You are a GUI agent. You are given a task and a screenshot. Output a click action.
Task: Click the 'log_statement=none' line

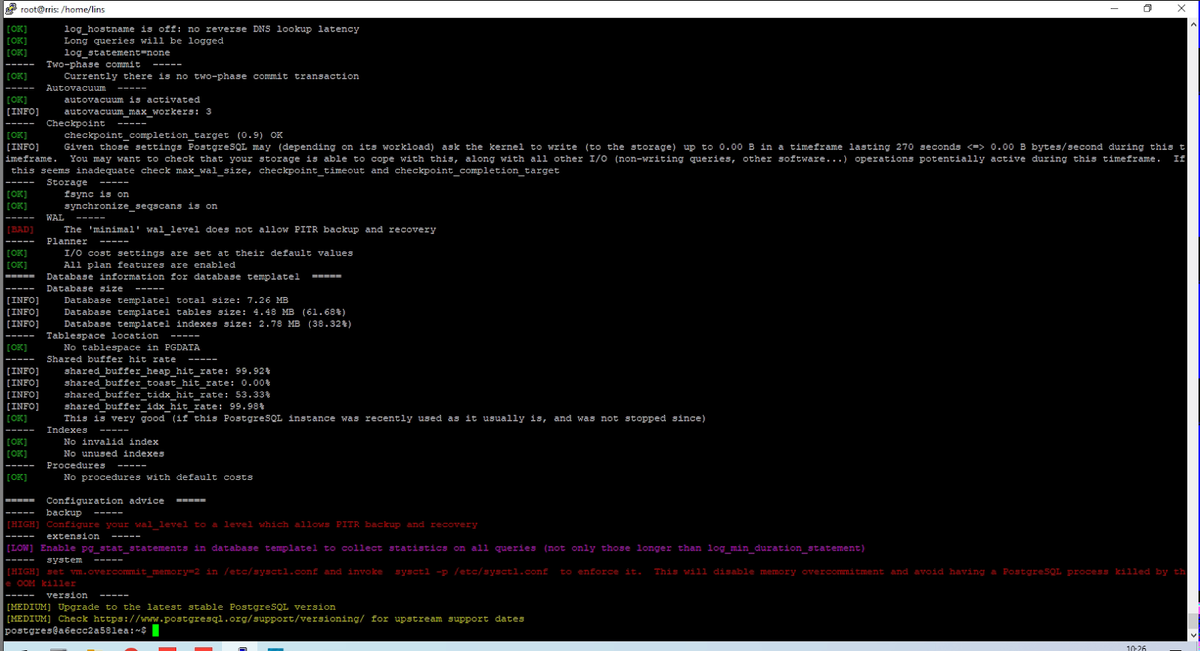(117, 53)
